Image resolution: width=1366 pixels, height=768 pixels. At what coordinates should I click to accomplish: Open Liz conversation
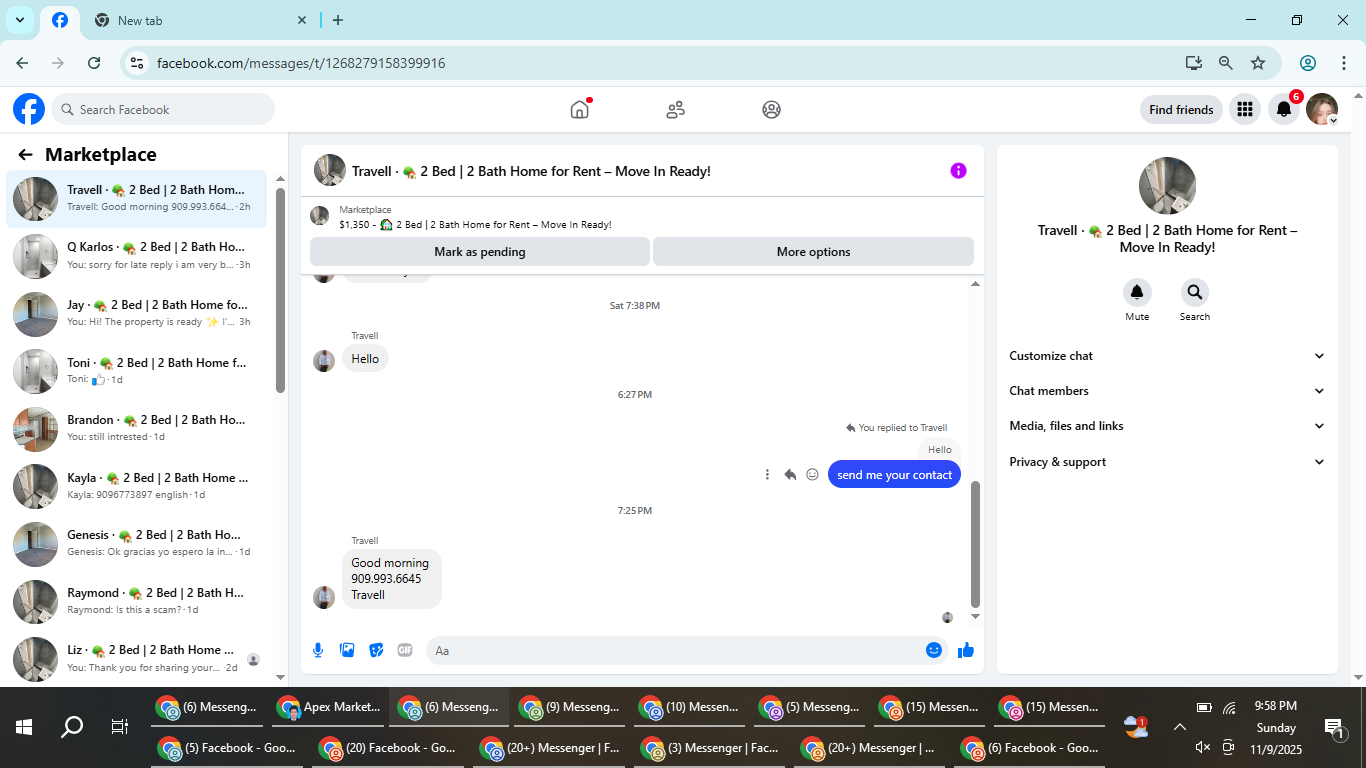click(x=137, y=659)
